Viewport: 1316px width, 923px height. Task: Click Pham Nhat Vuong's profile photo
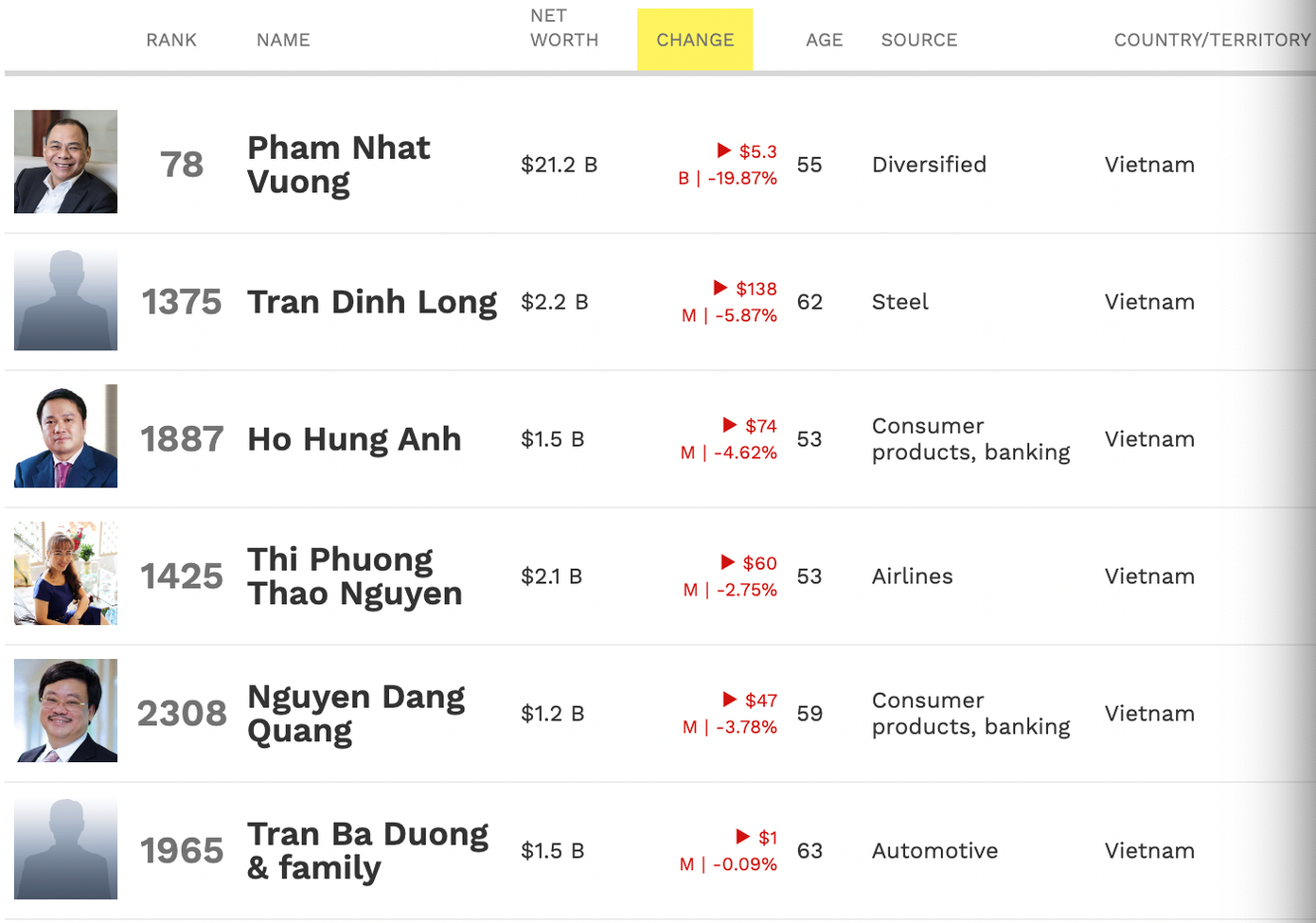[x=64, y=162]
